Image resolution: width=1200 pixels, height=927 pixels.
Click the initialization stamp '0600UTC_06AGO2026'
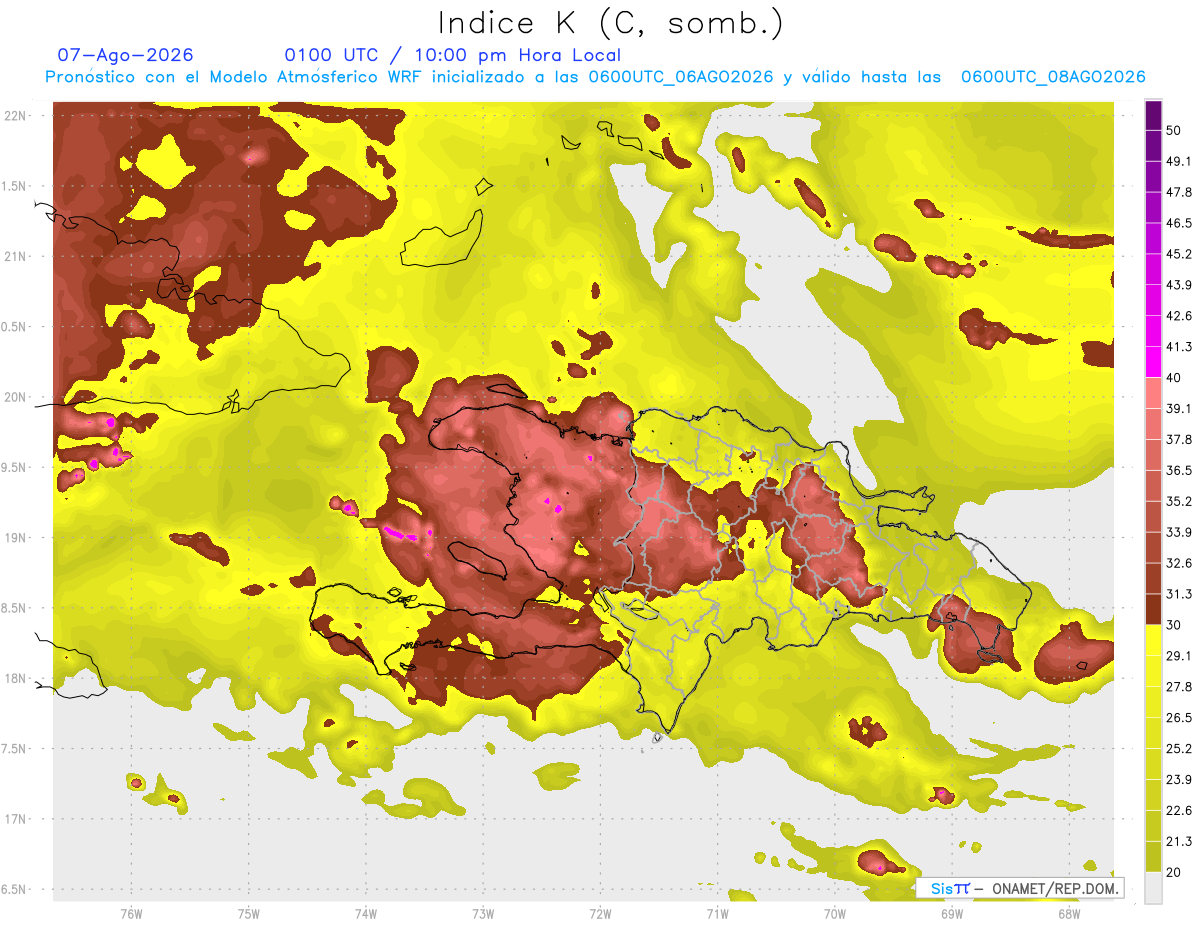[x=681, y=77]
